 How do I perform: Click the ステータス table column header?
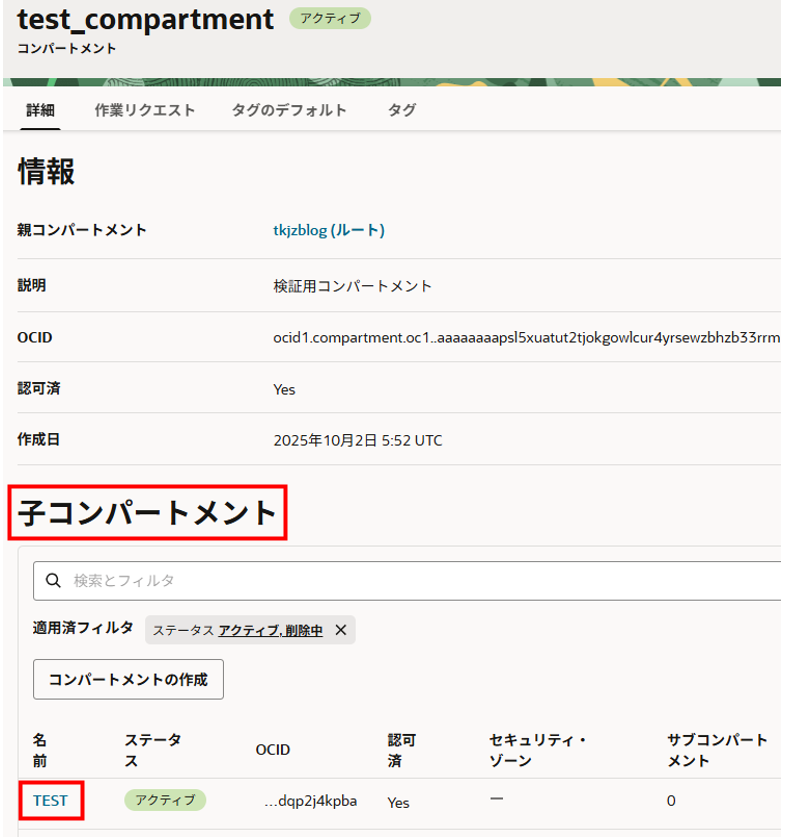click(x=153, y=749)
